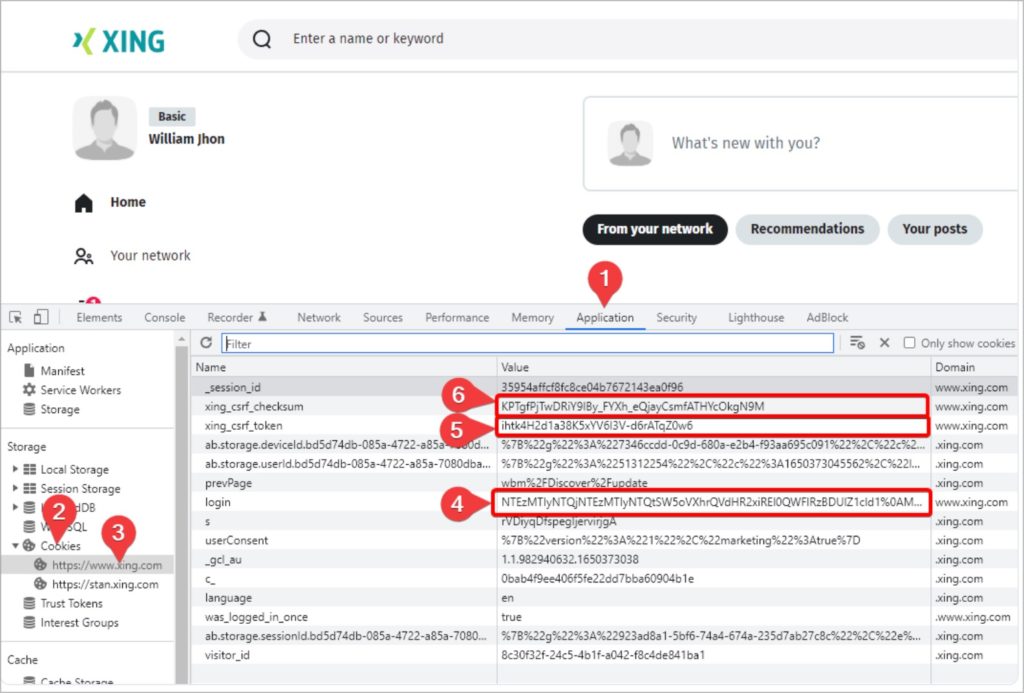1024x693 pixels.
Task: Click the Manifest file icon
Action: coord(29,370)
